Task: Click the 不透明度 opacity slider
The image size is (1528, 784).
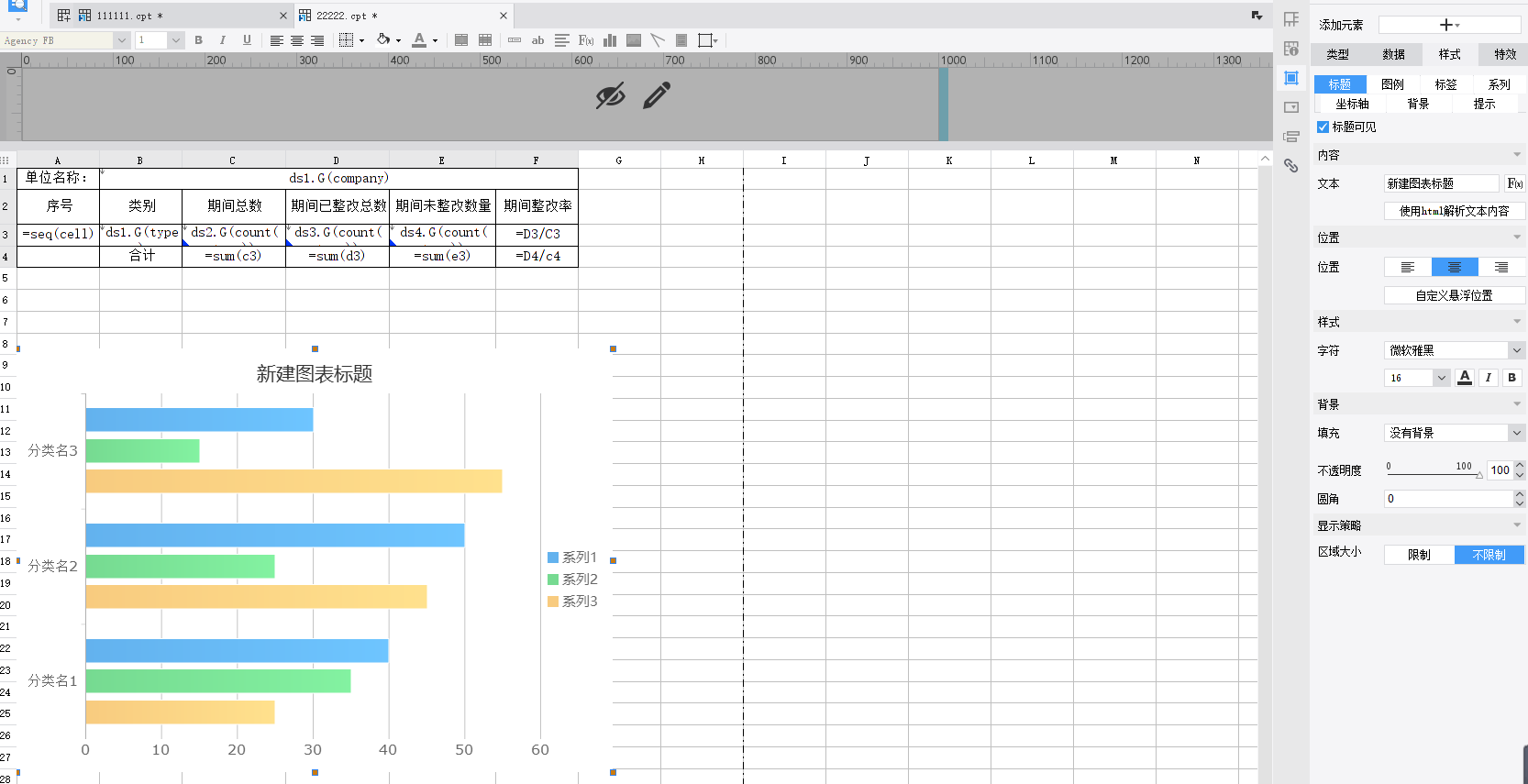Action: coord(1434,473)
